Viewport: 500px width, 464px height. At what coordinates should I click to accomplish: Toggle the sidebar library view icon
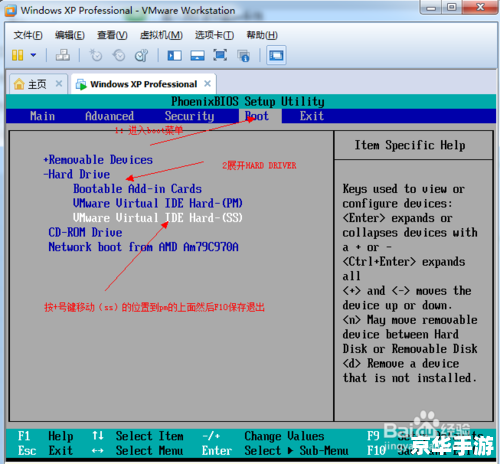point(174,55)
